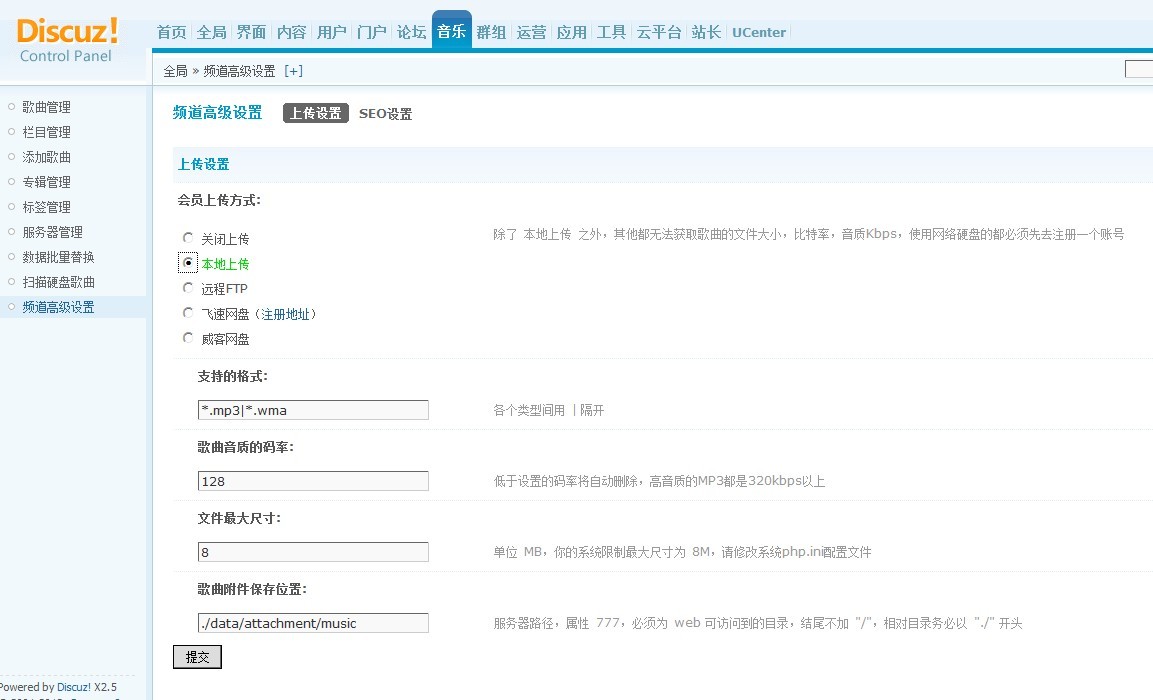Focus the 歌曲附件保存位置 path field
The width and height of the screenshot is (1153, 700).
pos(313,623)
